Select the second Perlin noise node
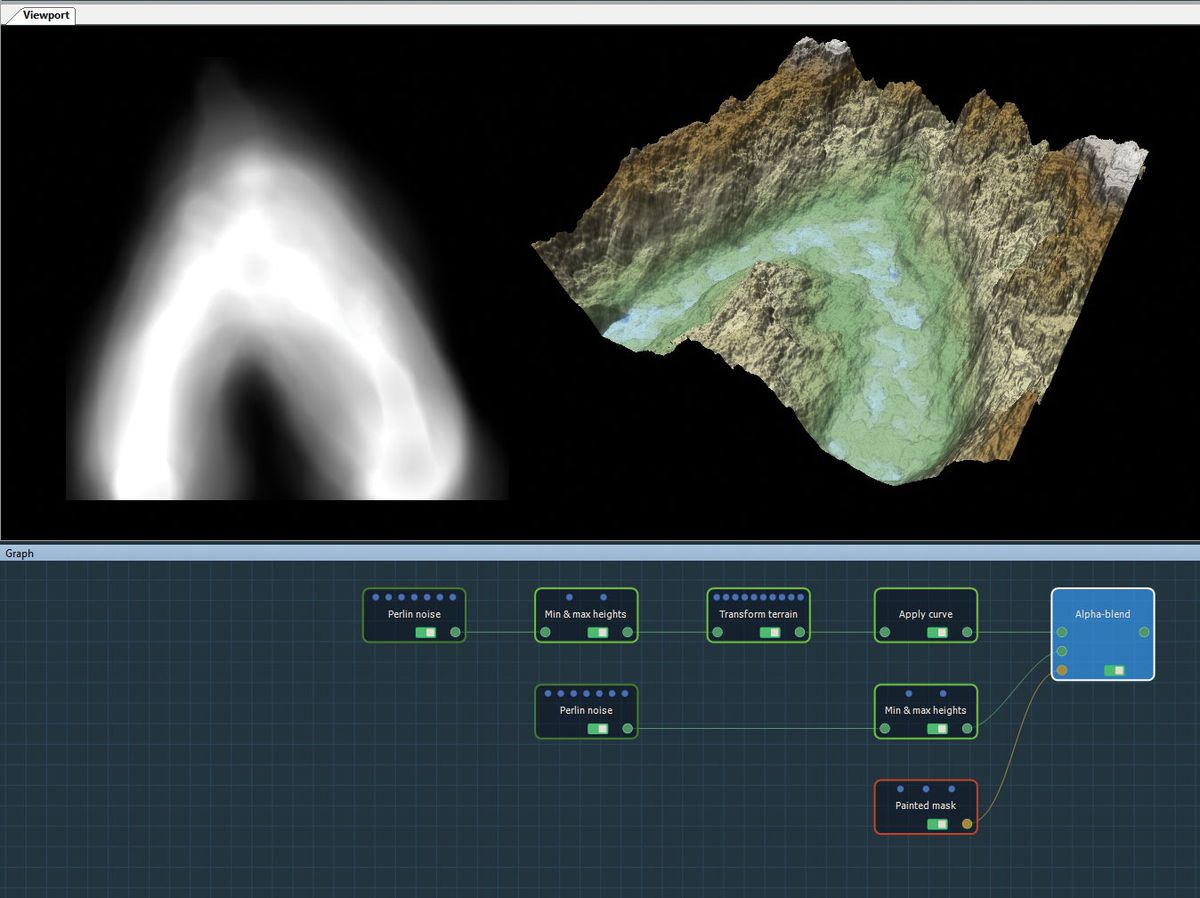This screenshot has height=898, width=1200. (x=586, y=712)
